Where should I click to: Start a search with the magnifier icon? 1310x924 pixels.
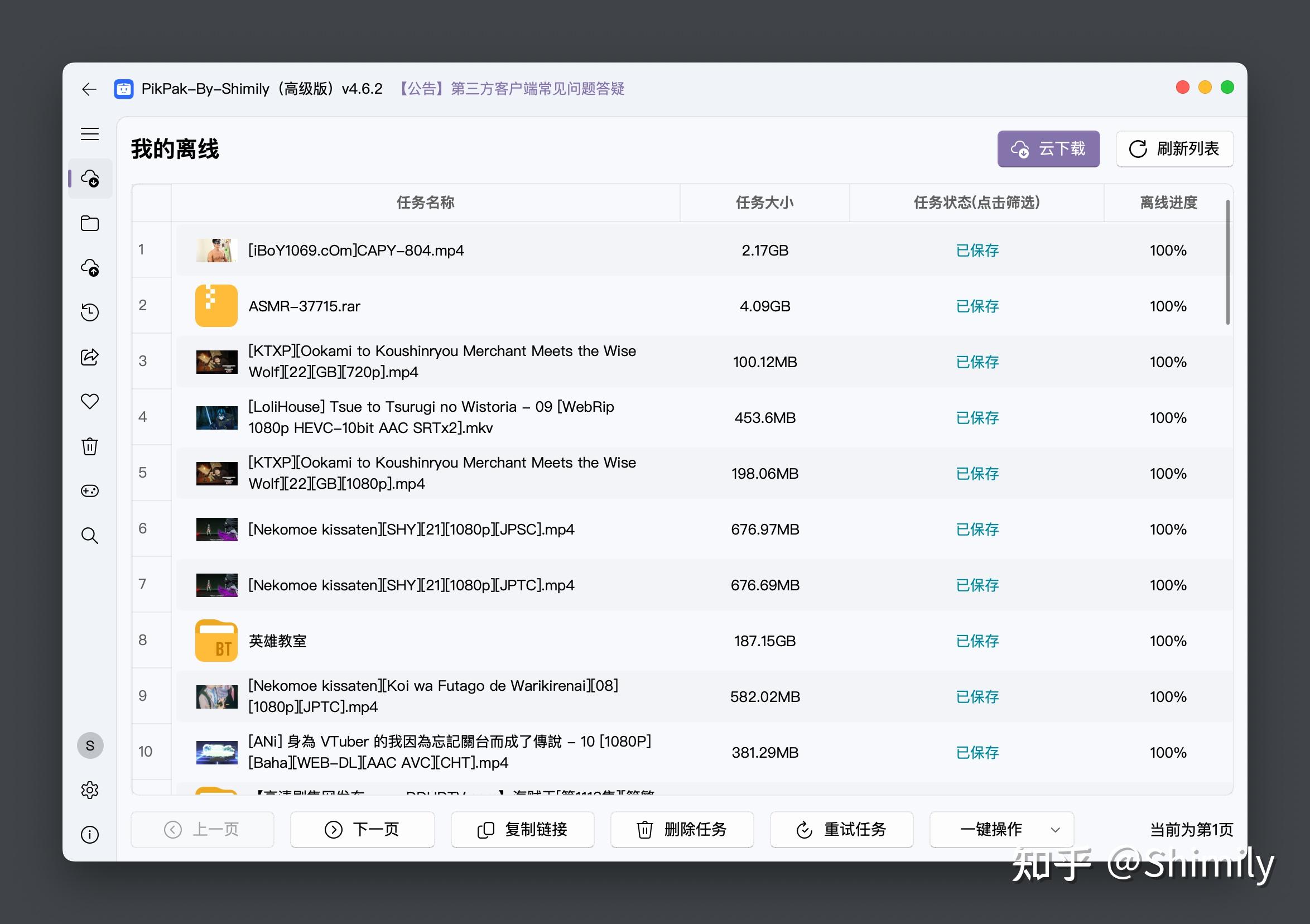[90, 535]
